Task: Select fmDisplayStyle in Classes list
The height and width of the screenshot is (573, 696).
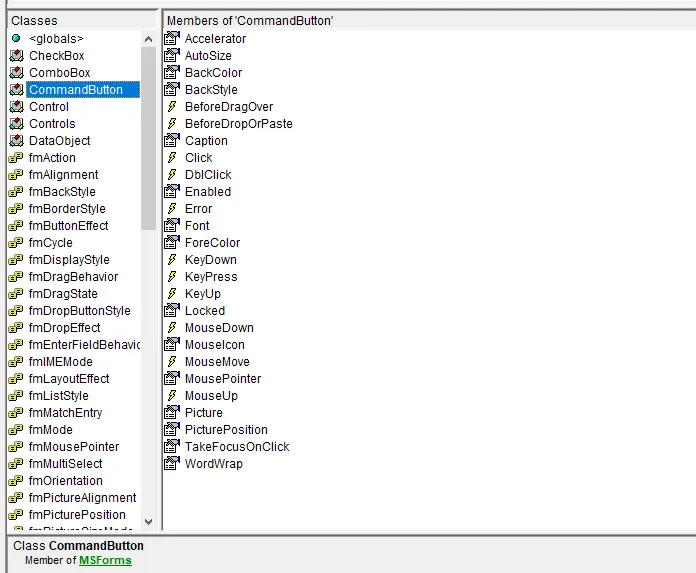Action: tap(69, 260)
